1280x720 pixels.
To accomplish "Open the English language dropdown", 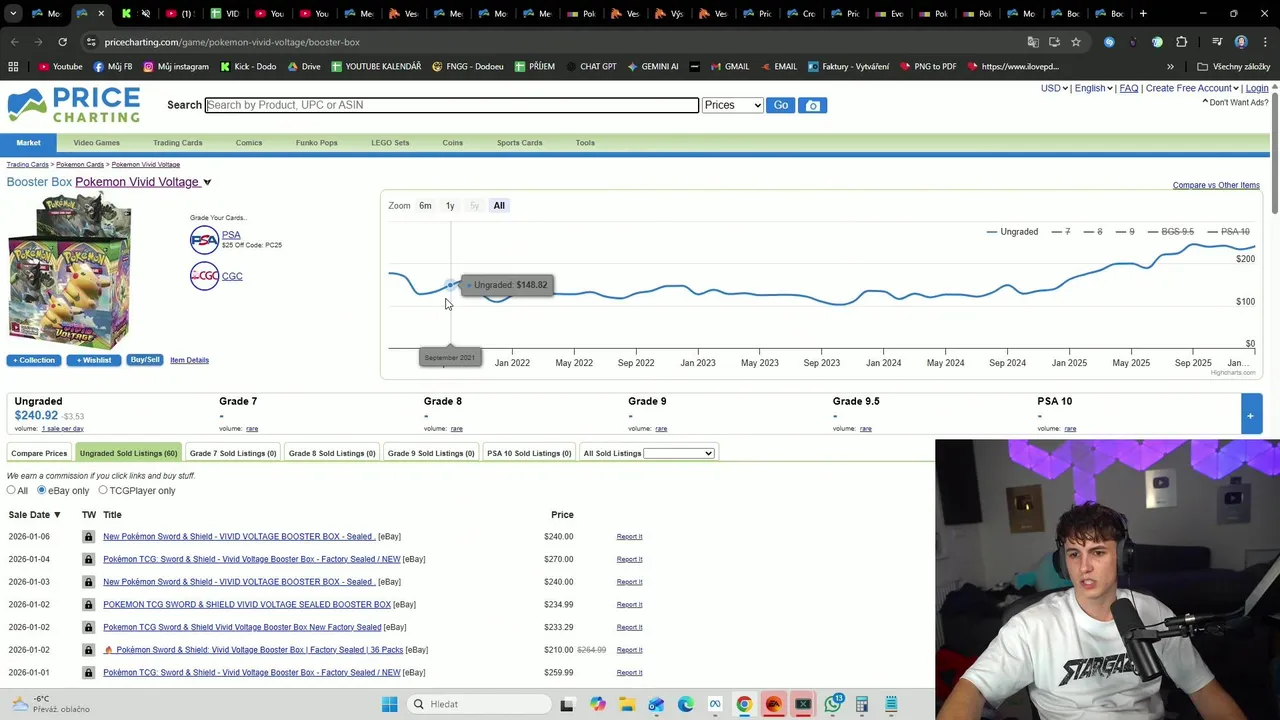I will 1094,88.
